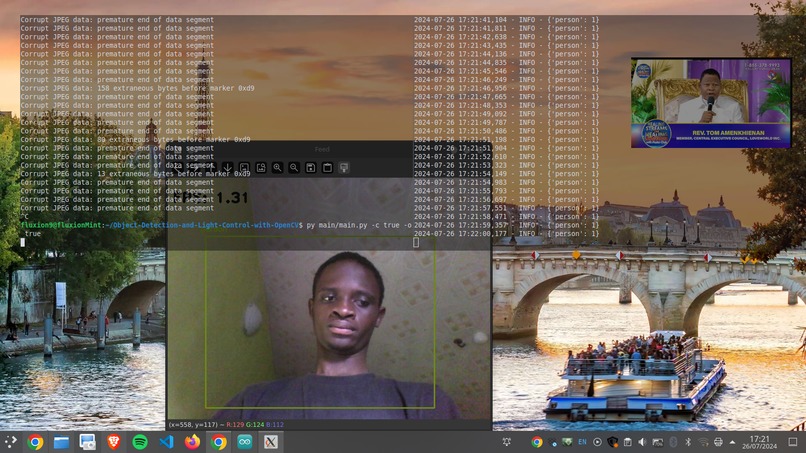Copy Feed image to clipboard
The image size is (806, 453).
pyautogui.click(x=327, y=168)
